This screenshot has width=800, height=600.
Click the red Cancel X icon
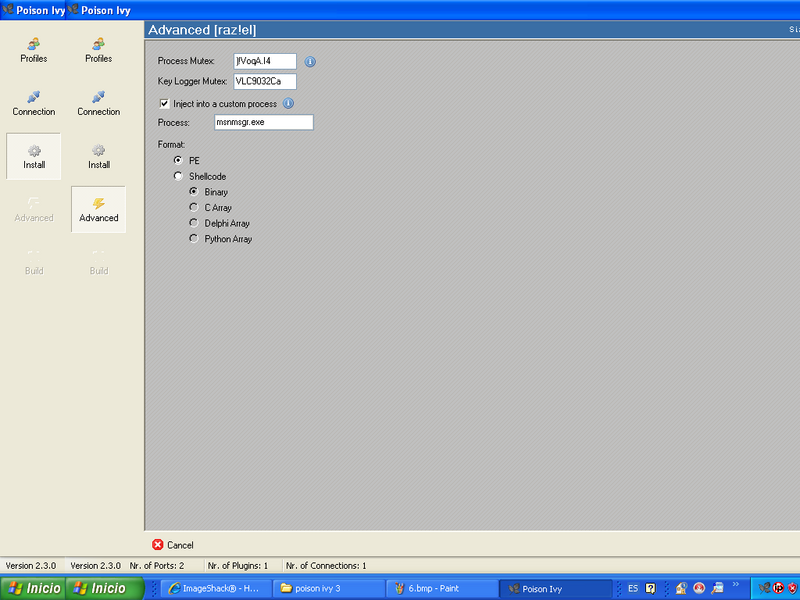point(158,545)
